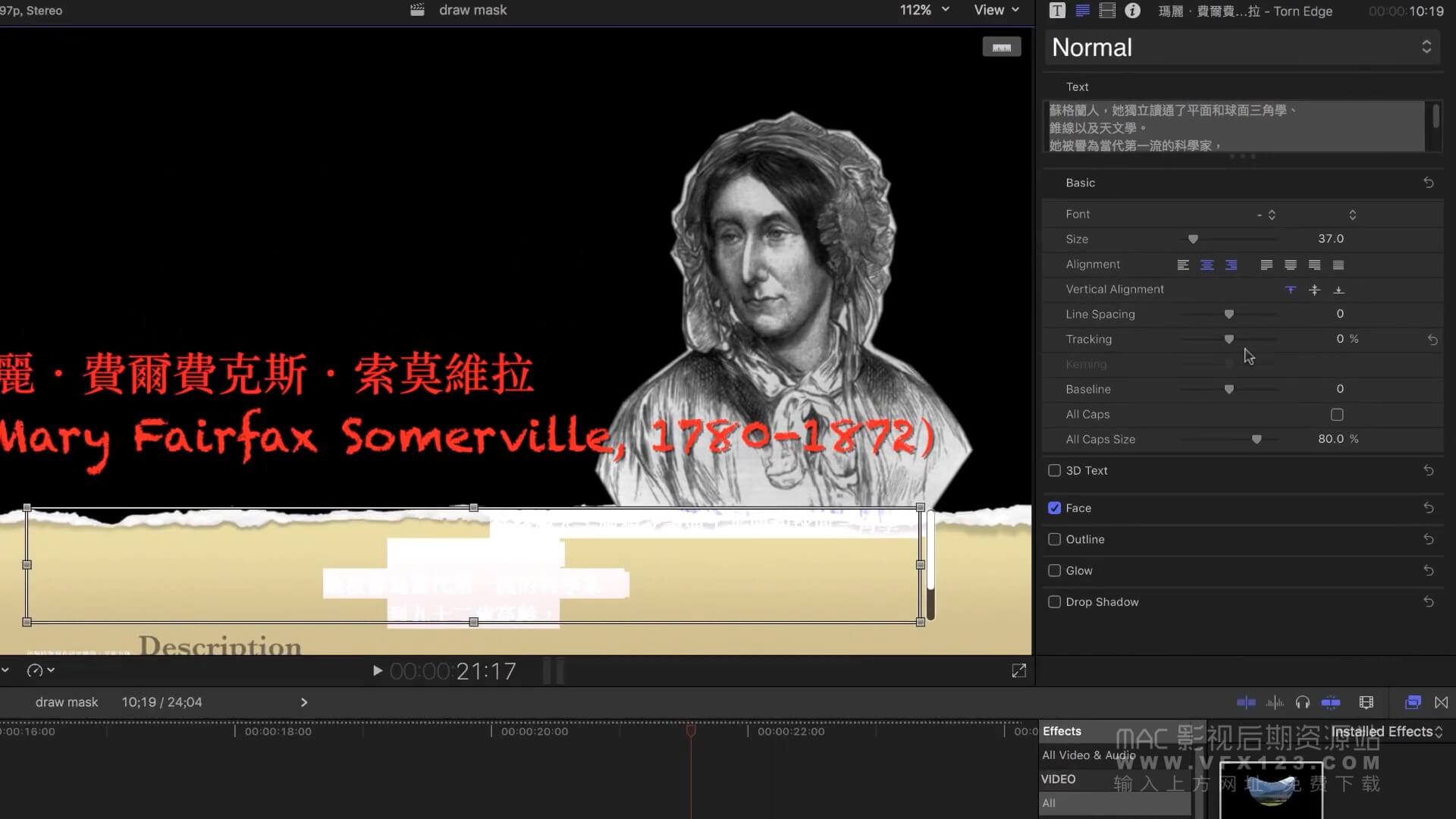Set vertical alignment to bottom
Image resolution: width=1456 pixels, height=819 pixels.
1338,290
